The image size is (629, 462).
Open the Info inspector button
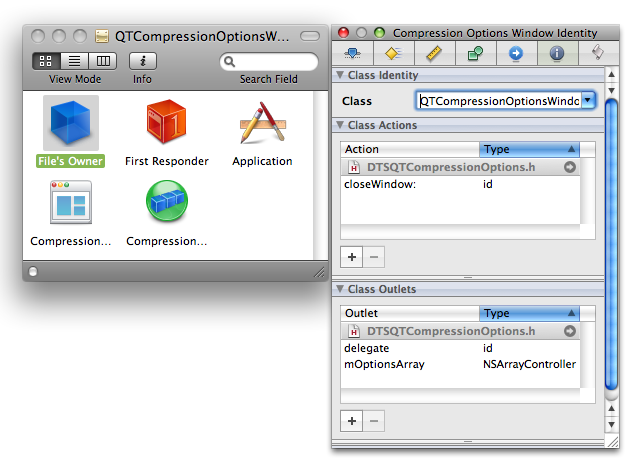[x=142, y=61]
